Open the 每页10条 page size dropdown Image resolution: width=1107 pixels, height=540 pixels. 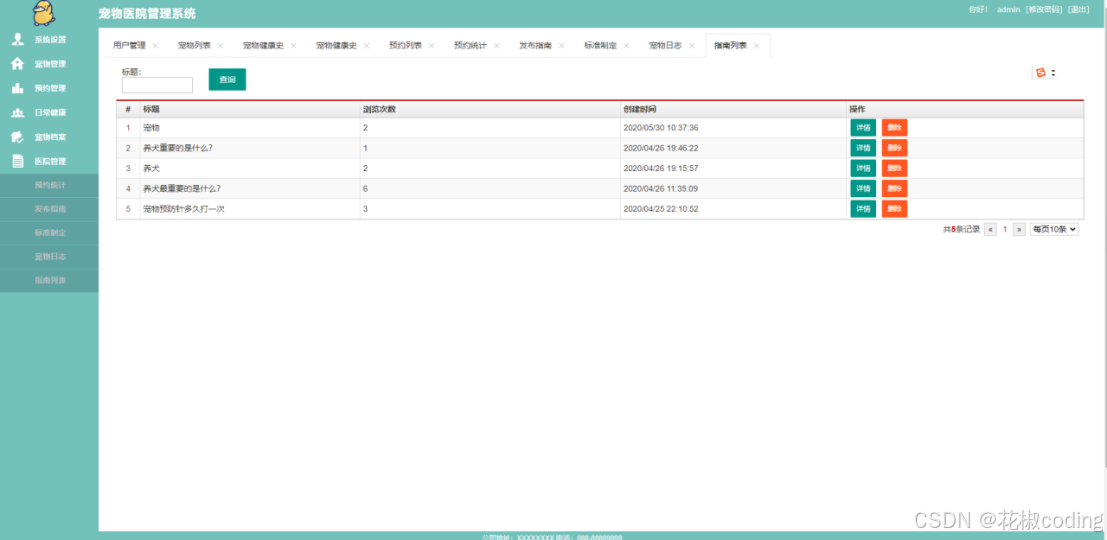1054,229
